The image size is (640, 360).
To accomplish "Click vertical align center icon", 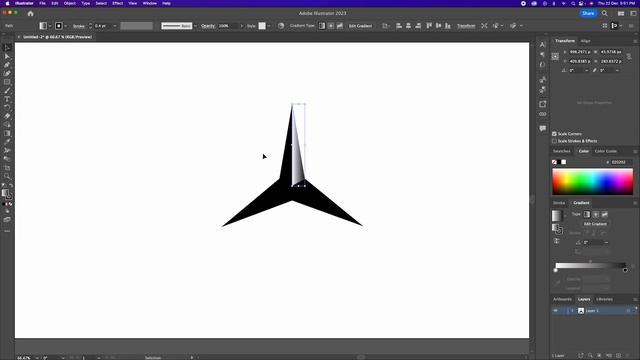I will coord(438,26).
